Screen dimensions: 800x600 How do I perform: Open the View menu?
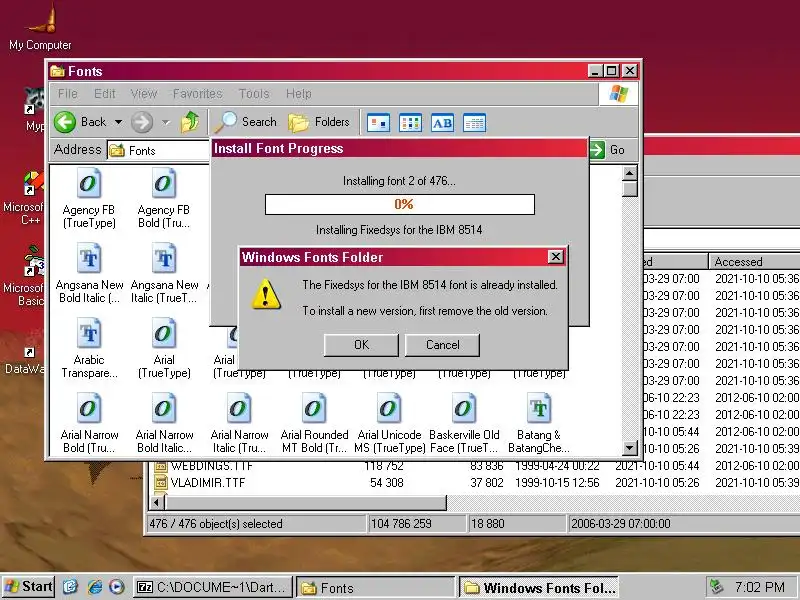pyautogui.click(x=143, y=94)
